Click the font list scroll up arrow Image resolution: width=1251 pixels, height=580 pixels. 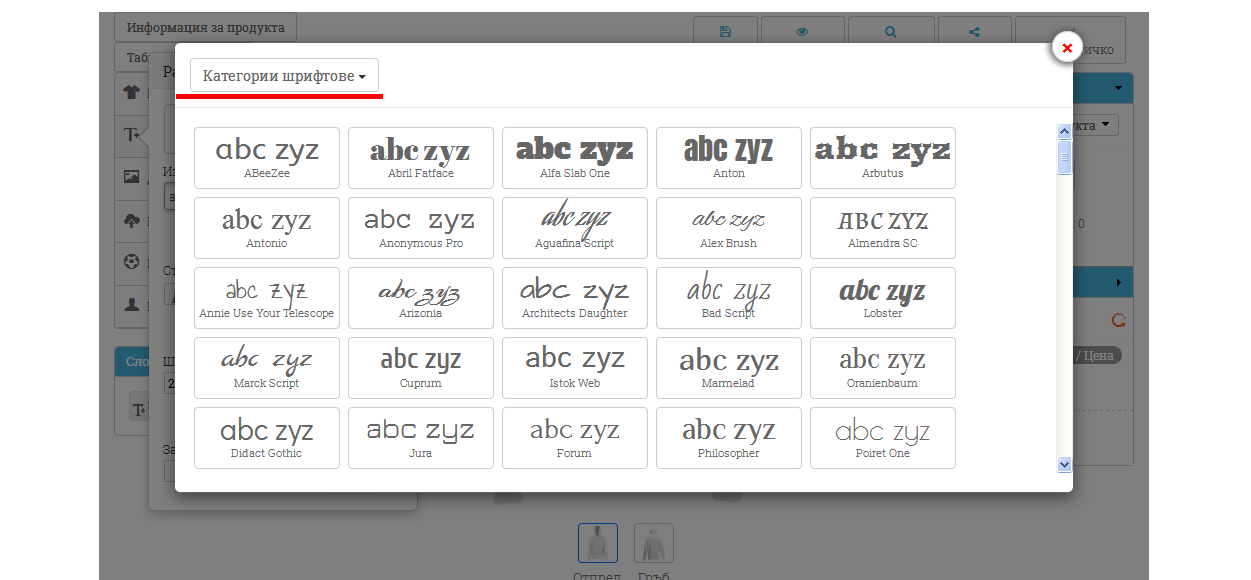click(1064, 131)
